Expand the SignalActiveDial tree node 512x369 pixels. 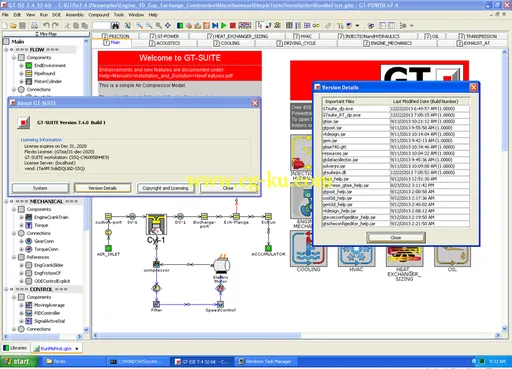pos(22,321)
